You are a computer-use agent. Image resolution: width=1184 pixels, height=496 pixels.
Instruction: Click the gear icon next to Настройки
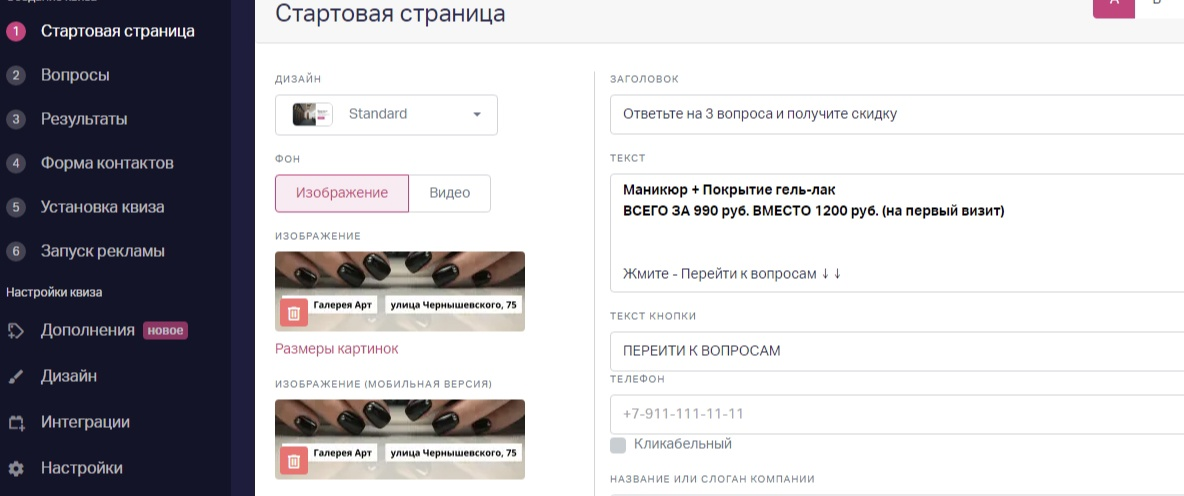(16, 468)
